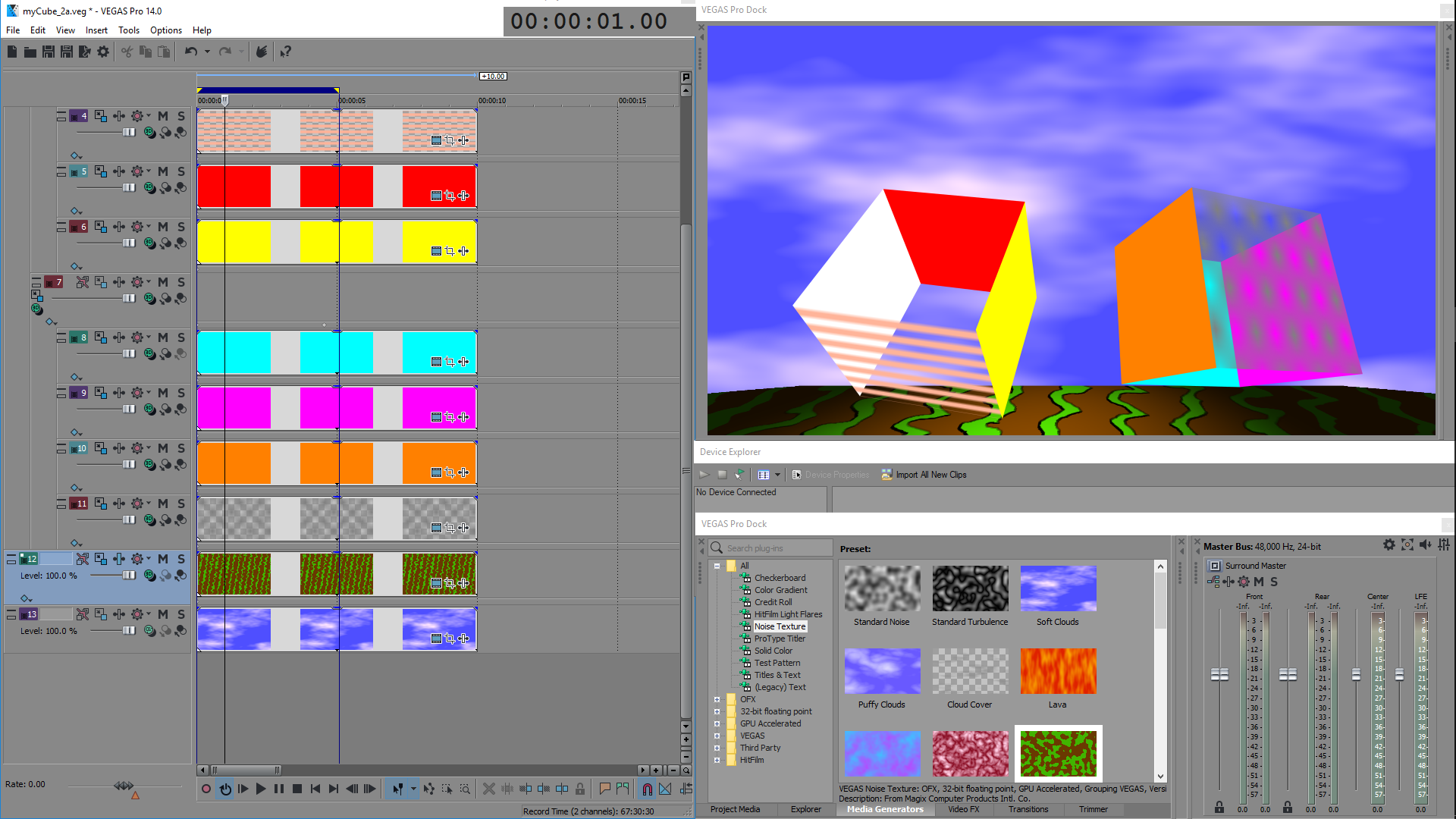The image size is (1456, 819).
Task: Solo track 8
Action: coord(181,337)
